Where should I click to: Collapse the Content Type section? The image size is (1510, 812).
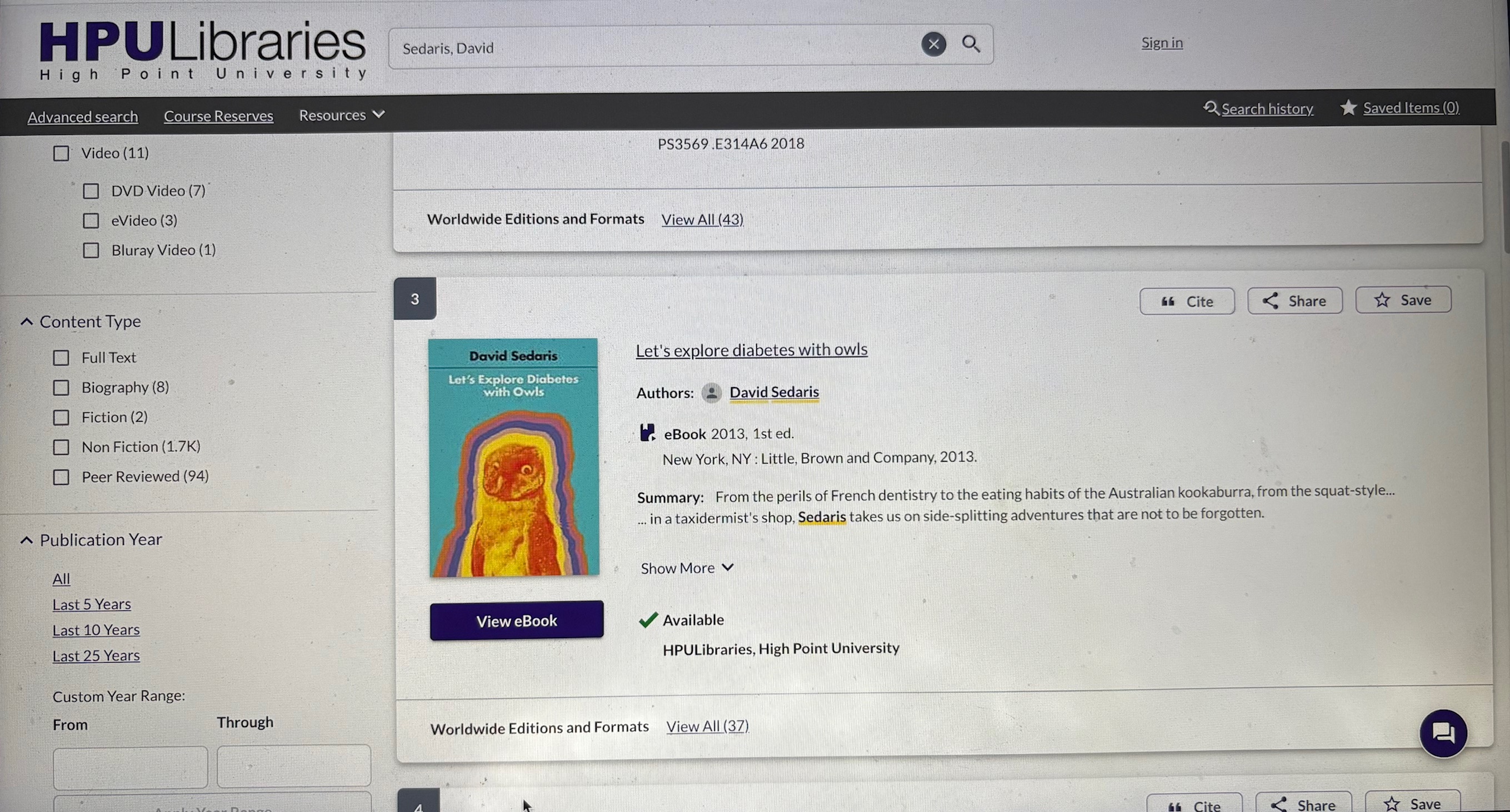tap(26, 322)
